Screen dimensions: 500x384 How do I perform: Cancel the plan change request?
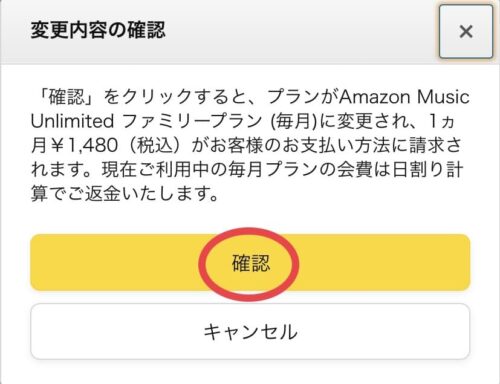point(250,331)
